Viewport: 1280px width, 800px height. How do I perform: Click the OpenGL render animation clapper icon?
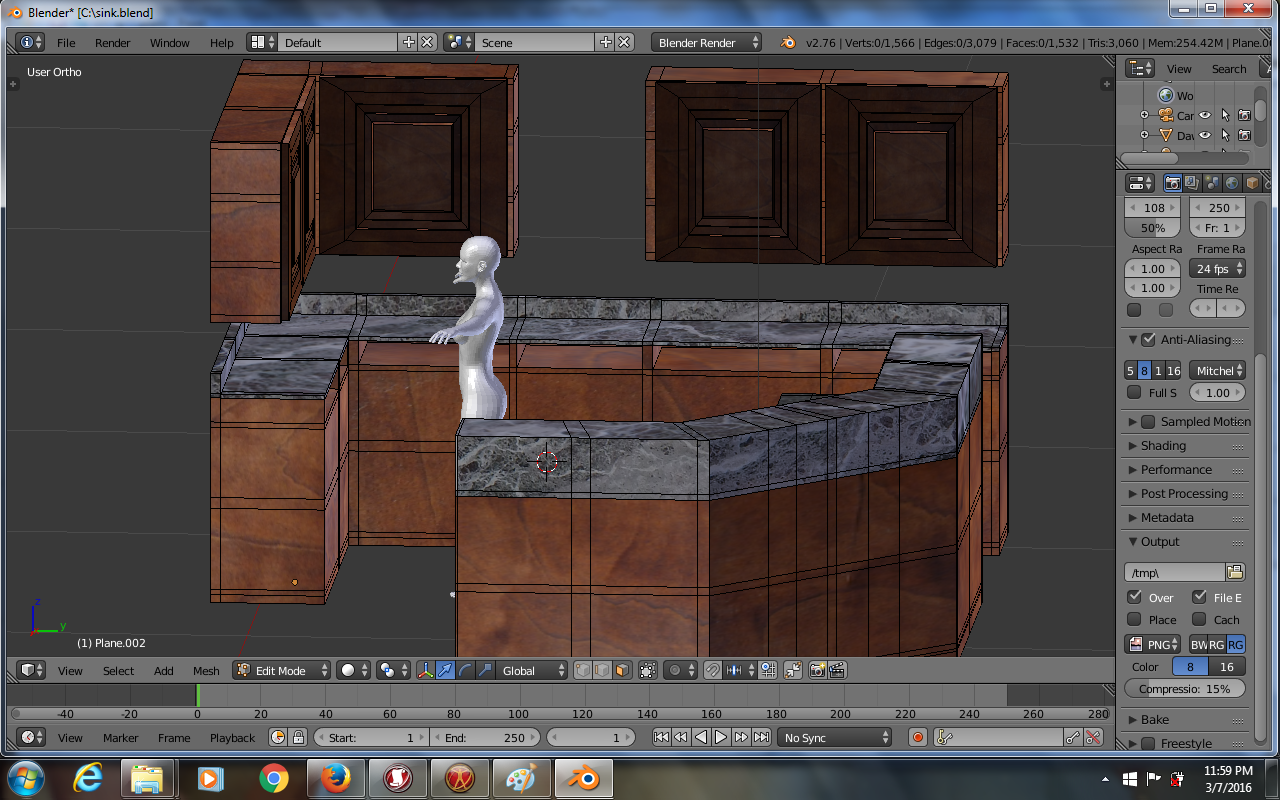838,670
